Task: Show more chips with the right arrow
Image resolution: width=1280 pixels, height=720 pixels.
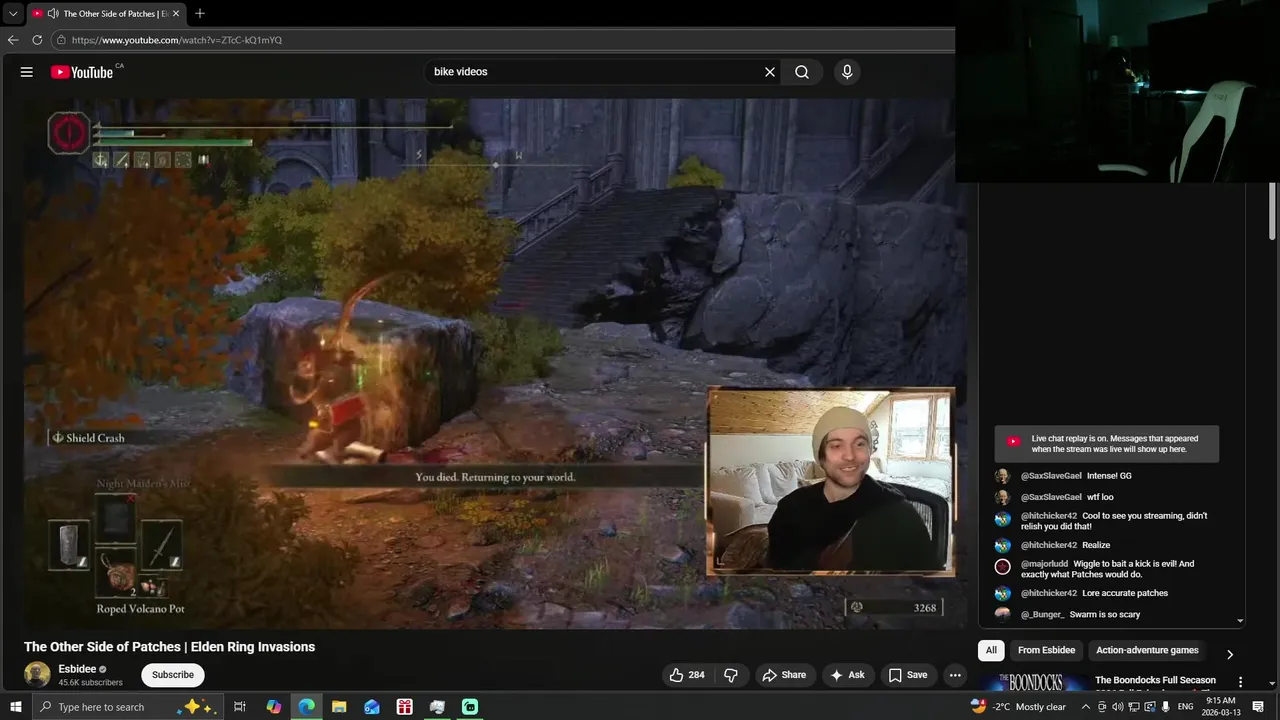Action: [x=1230, y=654]
